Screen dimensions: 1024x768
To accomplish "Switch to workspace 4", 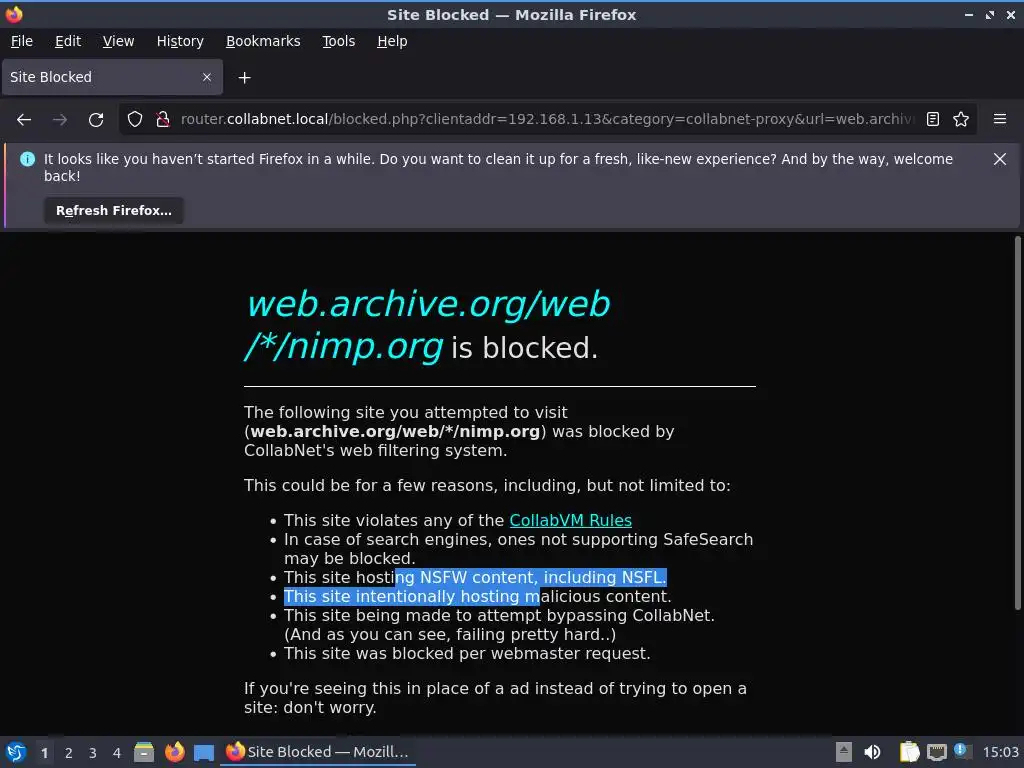I will [117, 753].
